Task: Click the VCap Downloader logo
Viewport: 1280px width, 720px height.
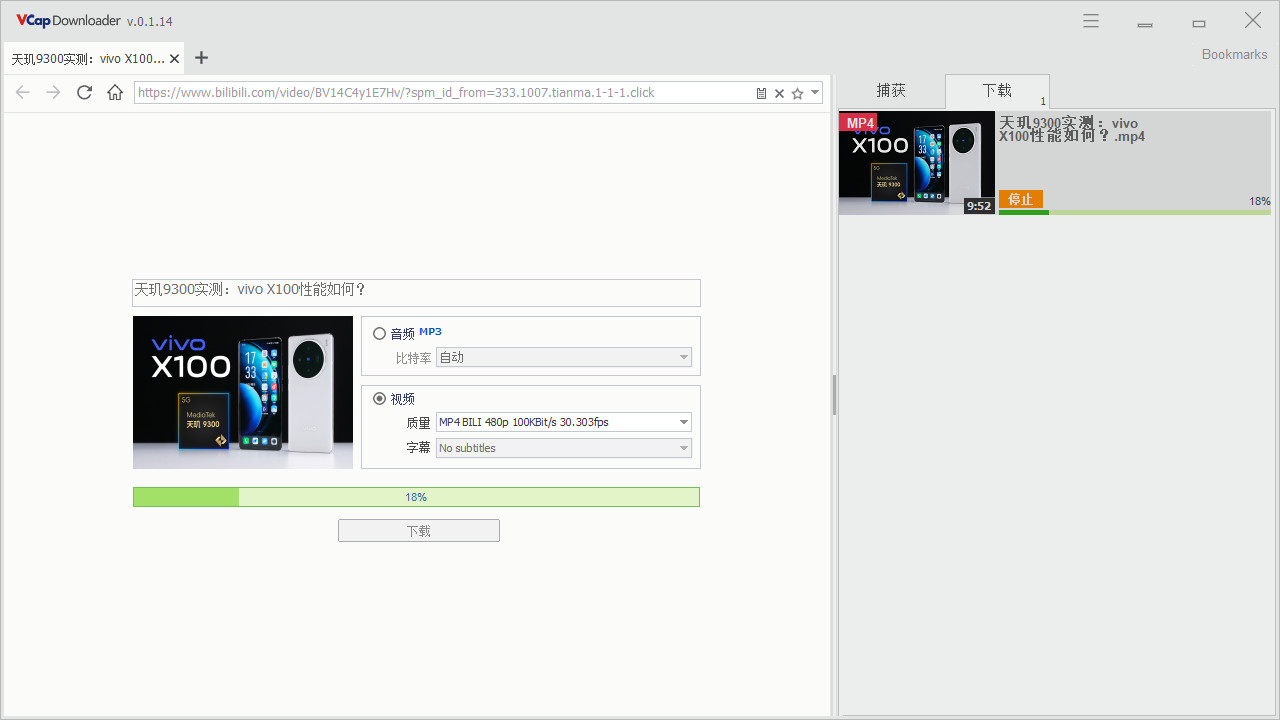Action: click(x=68, y=21)
